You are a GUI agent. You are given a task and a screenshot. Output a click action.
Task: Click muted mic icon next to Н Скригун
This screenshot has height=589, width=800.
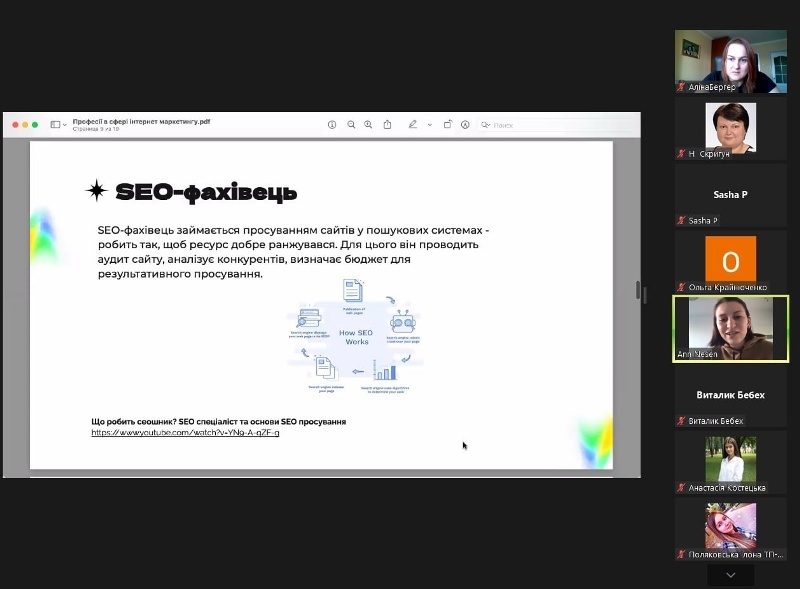point(681,153)
